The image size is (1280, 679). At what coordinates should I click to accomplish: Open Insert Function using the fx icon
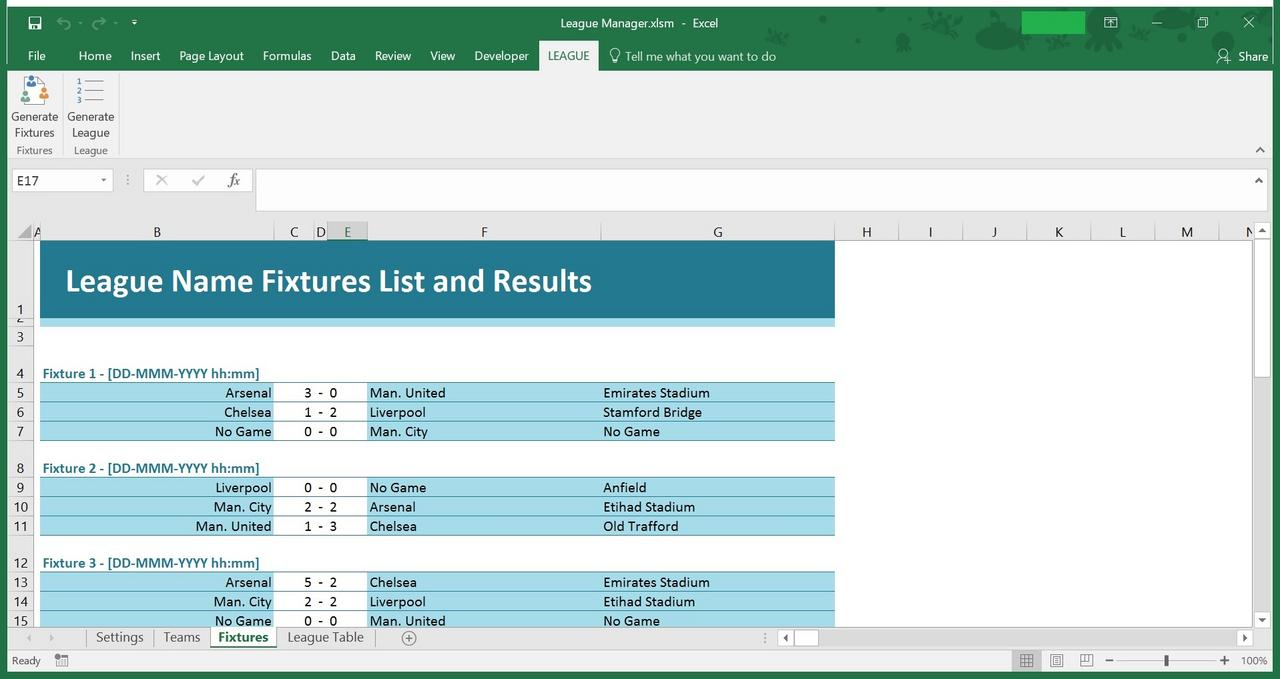[x=233, y=180]
